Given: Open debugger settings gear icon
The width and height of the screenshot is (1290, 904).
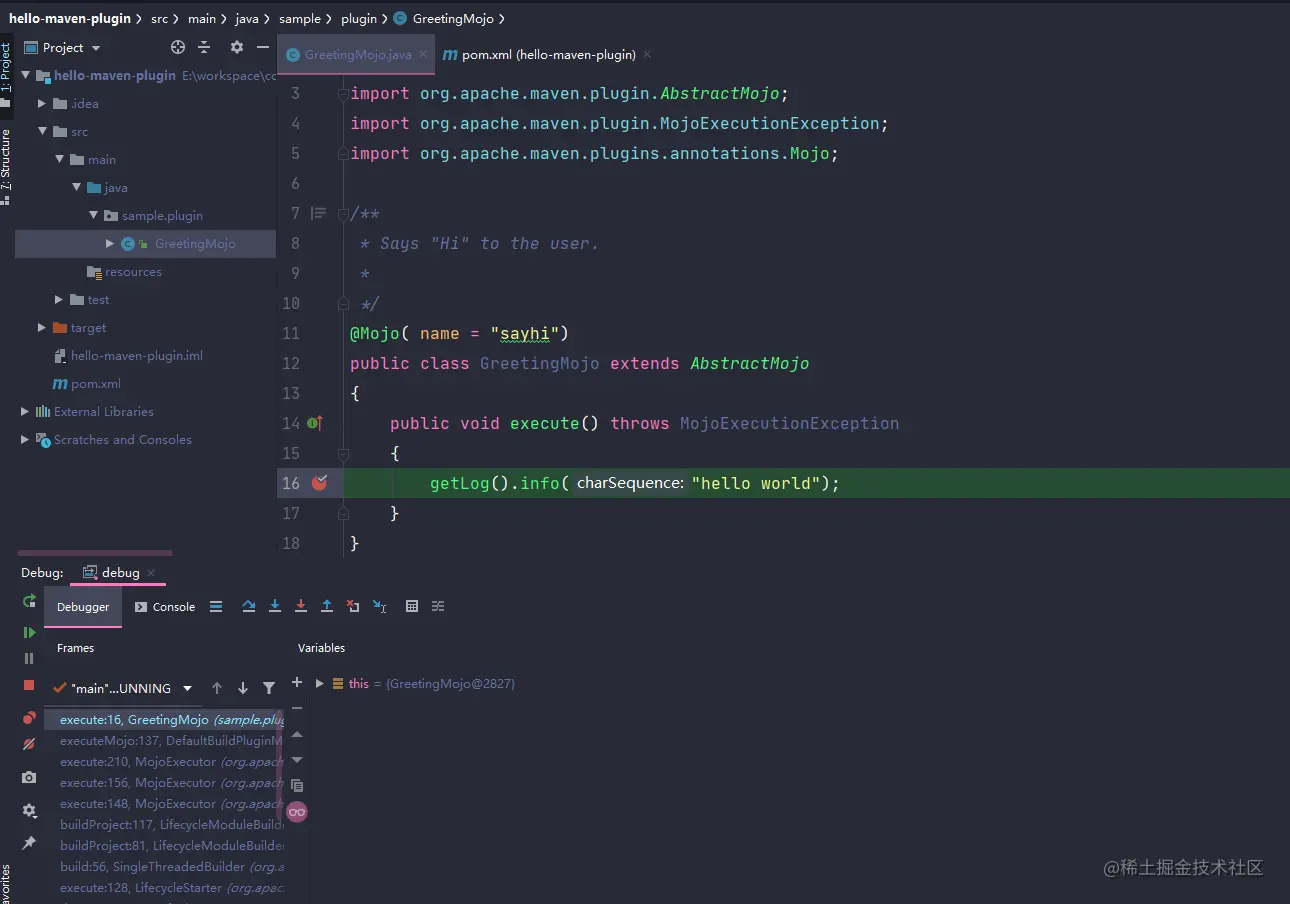Looking at the screenshot, I should point(29,810).
